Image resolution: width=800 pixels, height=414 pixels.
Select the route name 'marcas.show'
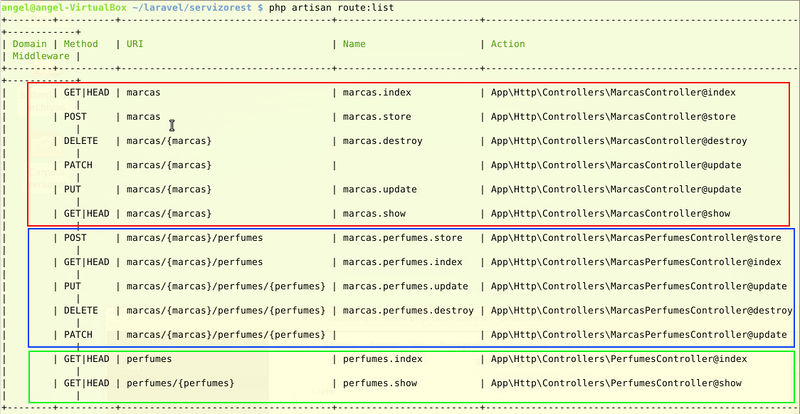click(374, 213)
